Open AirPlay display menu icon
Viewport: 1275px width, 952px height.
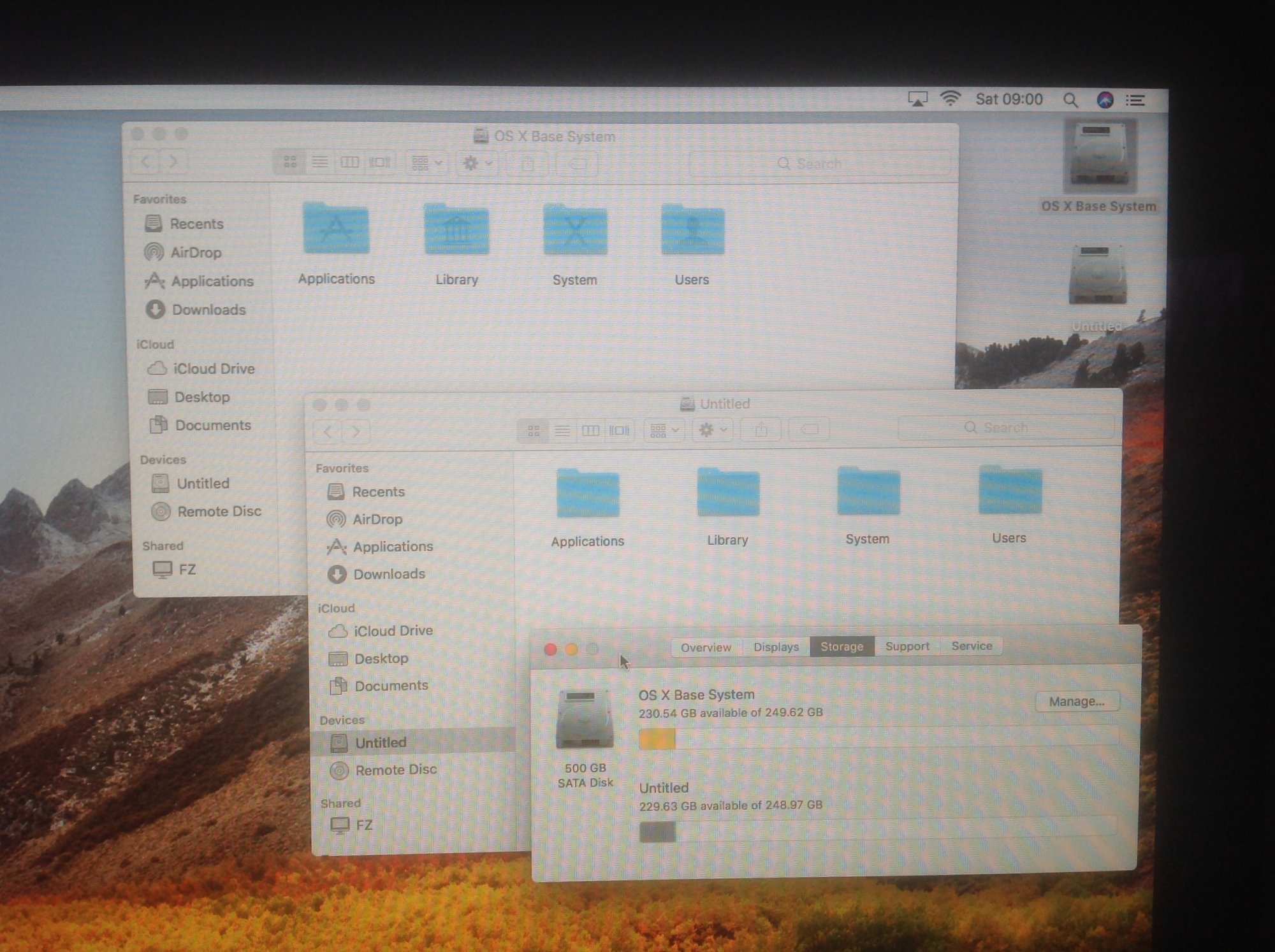(917, 99)
